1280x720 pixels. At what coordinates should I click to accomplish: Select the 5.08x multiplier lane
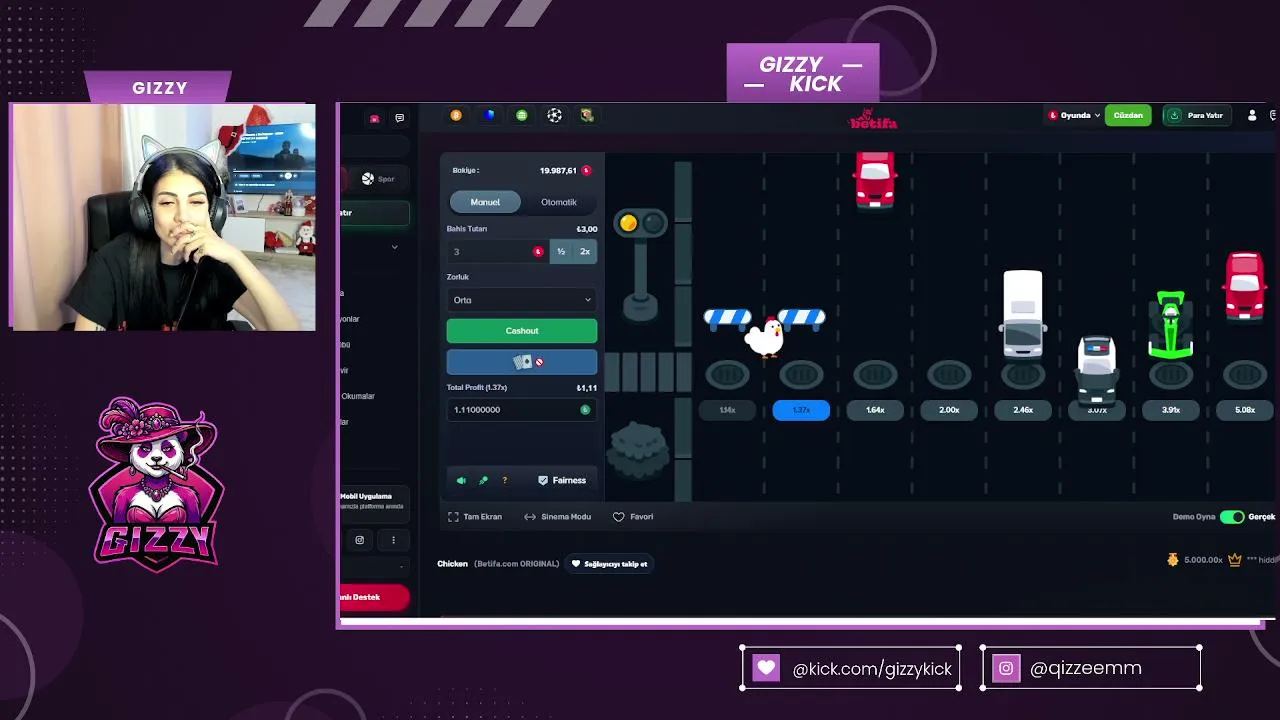tap(1245, 410)
